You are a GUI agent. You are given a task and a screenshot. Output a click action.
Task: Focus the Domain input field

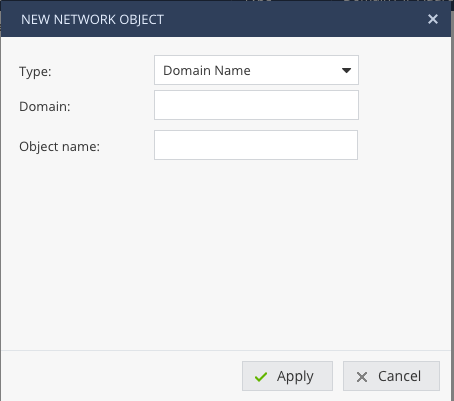pos(256,105)
